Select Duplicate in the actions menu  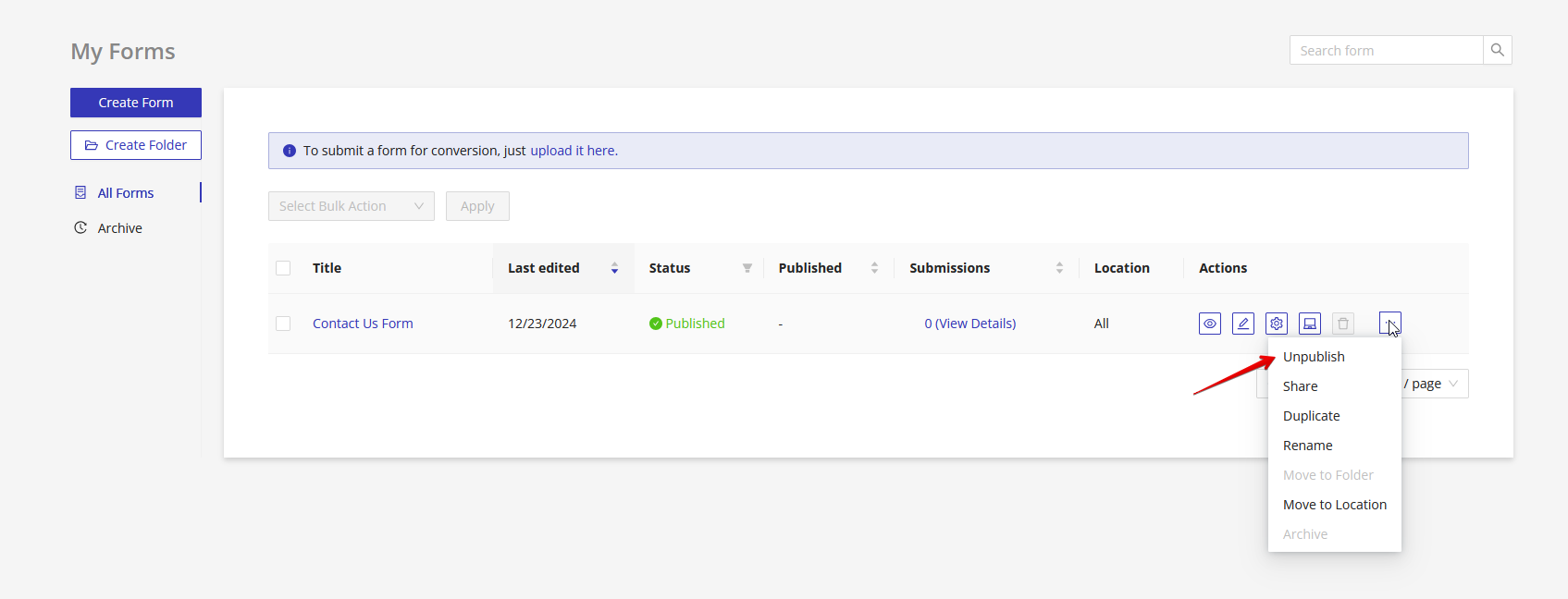click(x=1311, y=416)
